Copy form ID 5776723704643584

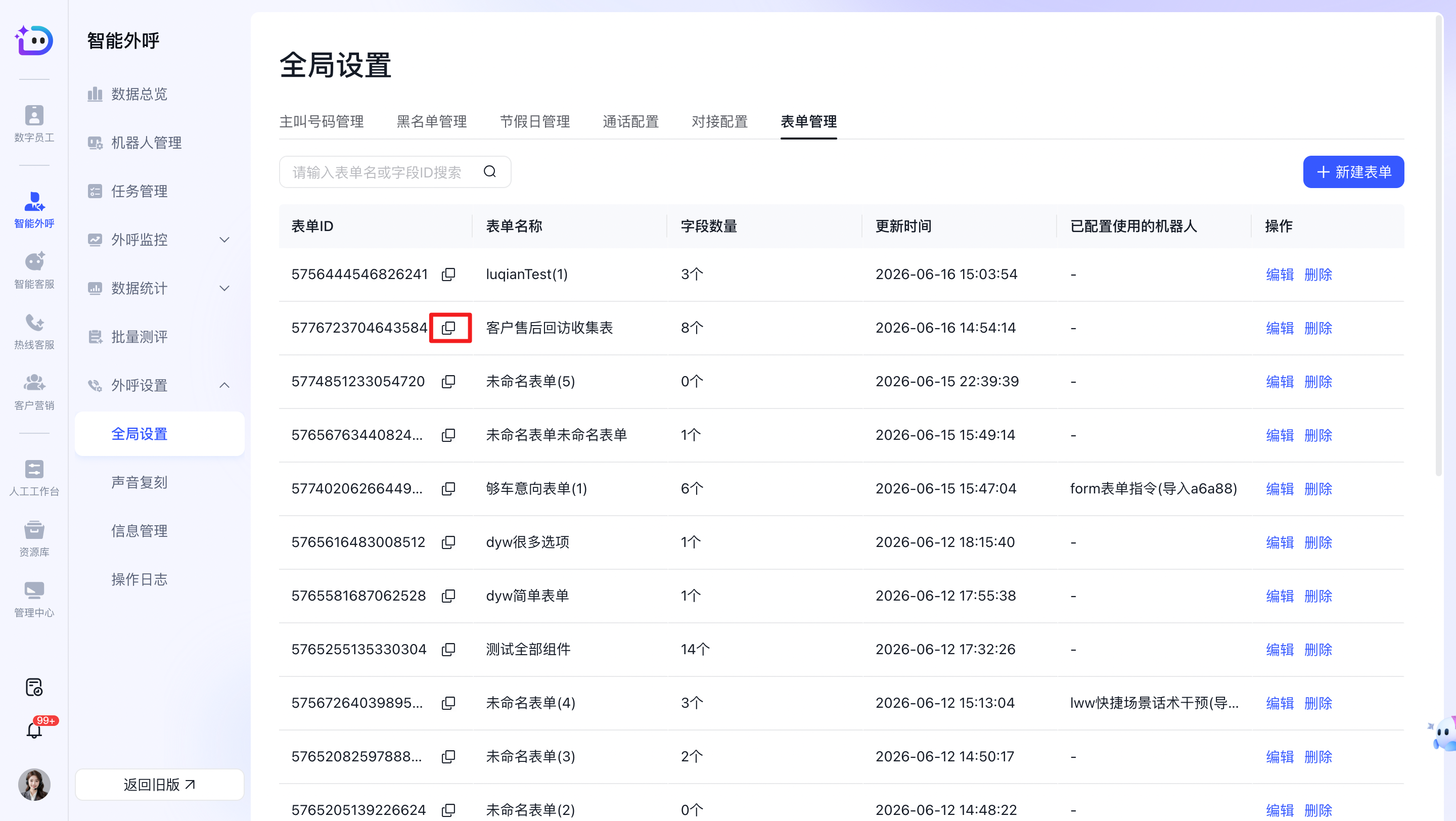coord(448,328)
